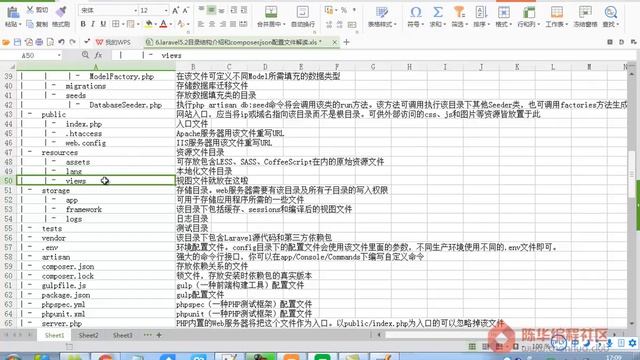Screen dimensions: 640x360
Task: Click the Freeze Panes (冻结窗格) button
Action: coord(585,17)
